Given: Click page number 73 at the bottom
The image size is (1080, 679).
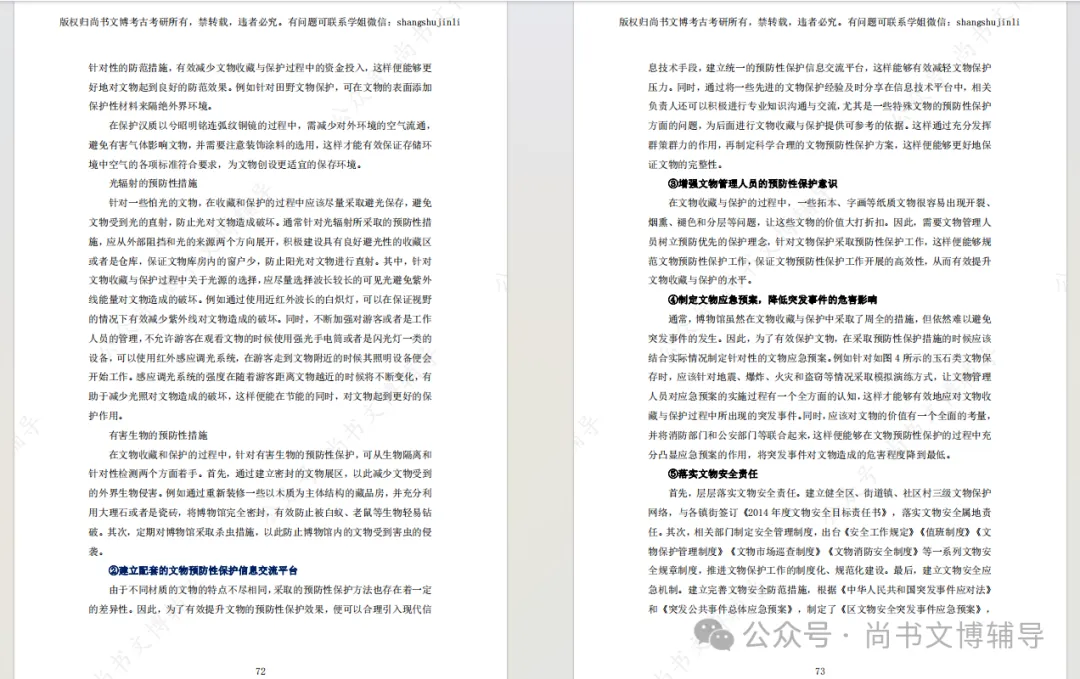Looking at the screenshot, I should point(820,671).
